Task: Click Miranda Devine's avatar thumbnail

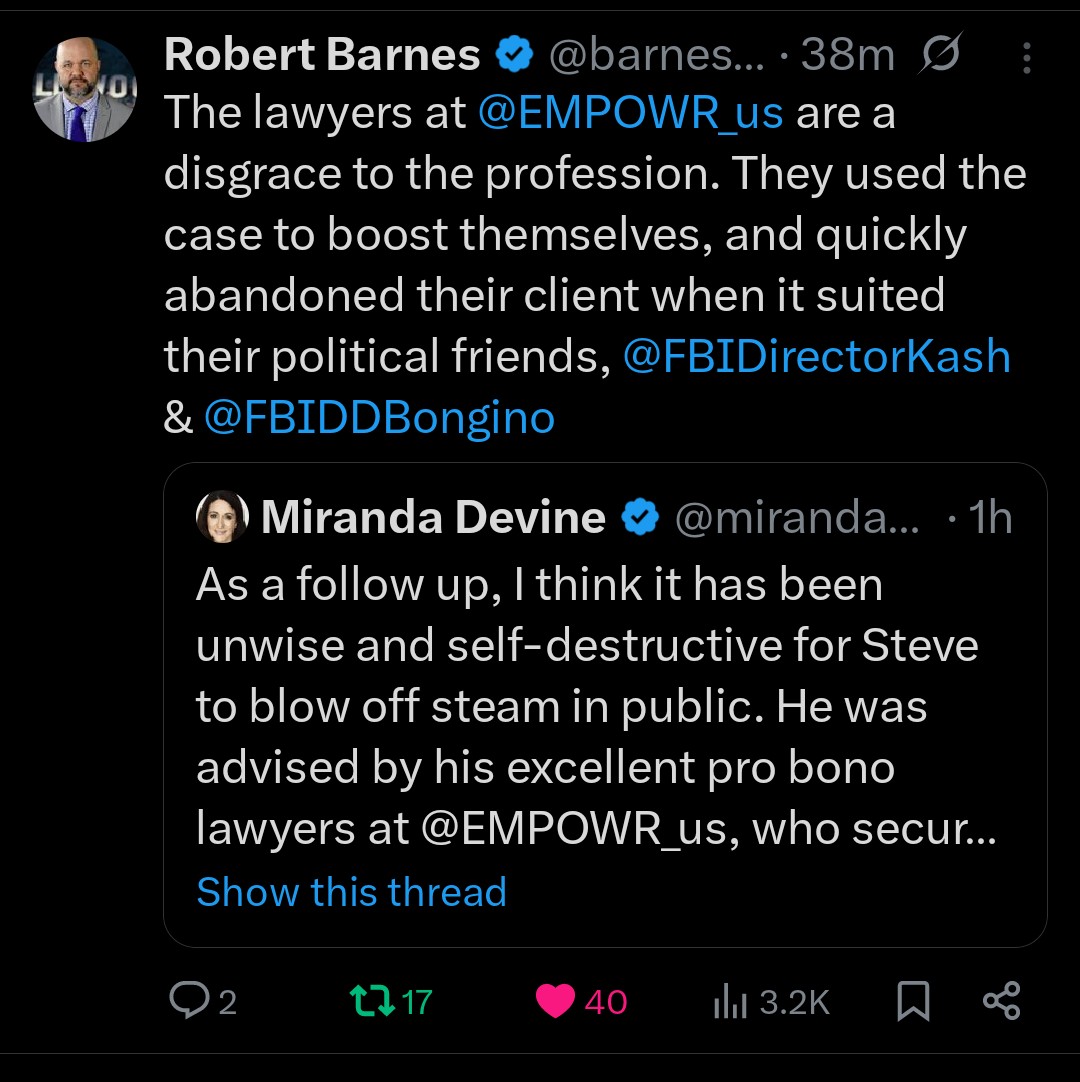Action: coord(223,517)
